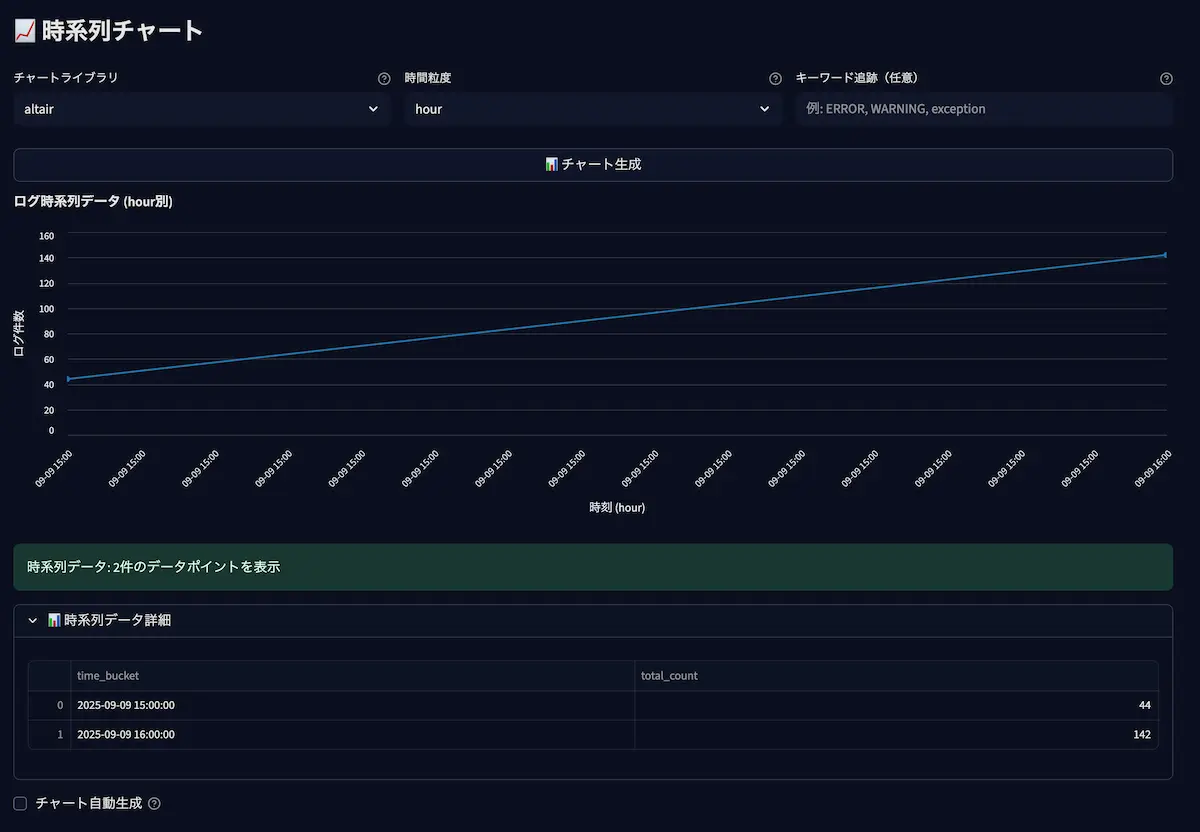Click the chart emoji in the 時系列チャート heading
Viewport: 1200px width, 832px height.
pos(25,31)
